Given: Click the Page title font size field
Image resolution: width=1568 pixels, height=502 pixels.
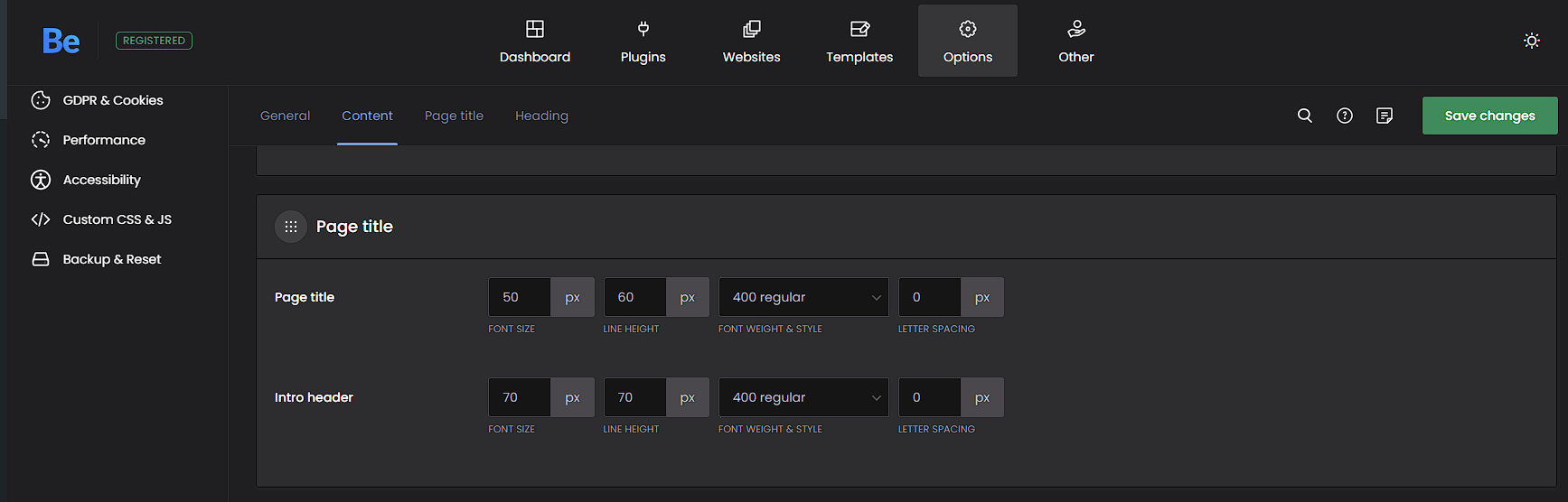Looking at the screenshot, I should (520, 297).
